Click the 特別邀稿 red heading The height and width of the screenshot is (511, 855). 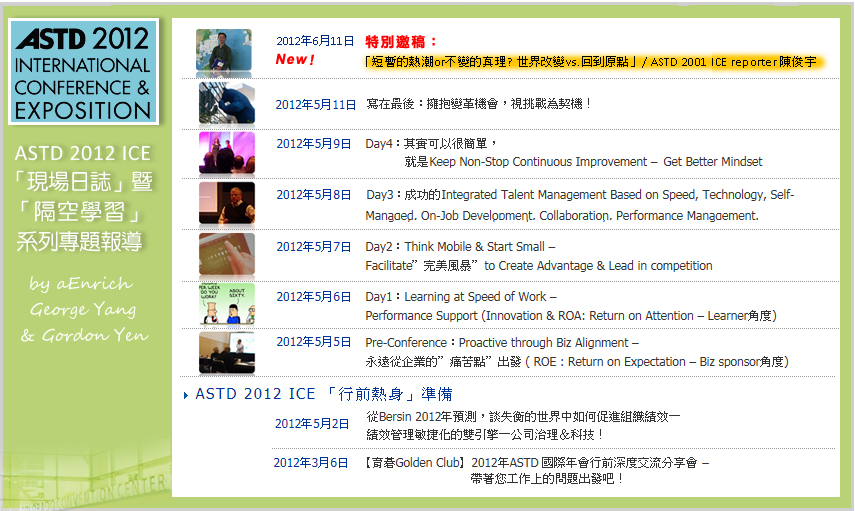401,41
